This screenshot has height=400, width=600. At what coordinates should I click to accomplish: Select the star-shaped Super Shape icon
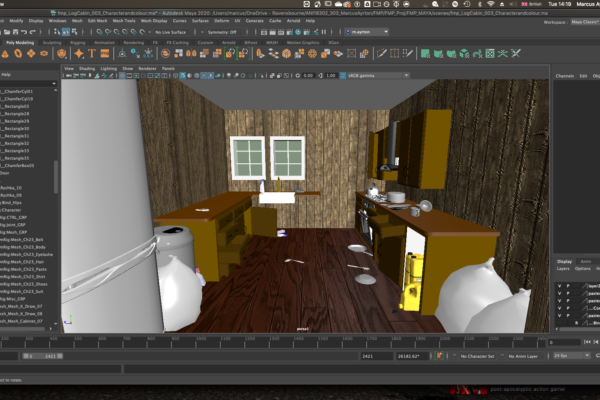pos(79,54)
